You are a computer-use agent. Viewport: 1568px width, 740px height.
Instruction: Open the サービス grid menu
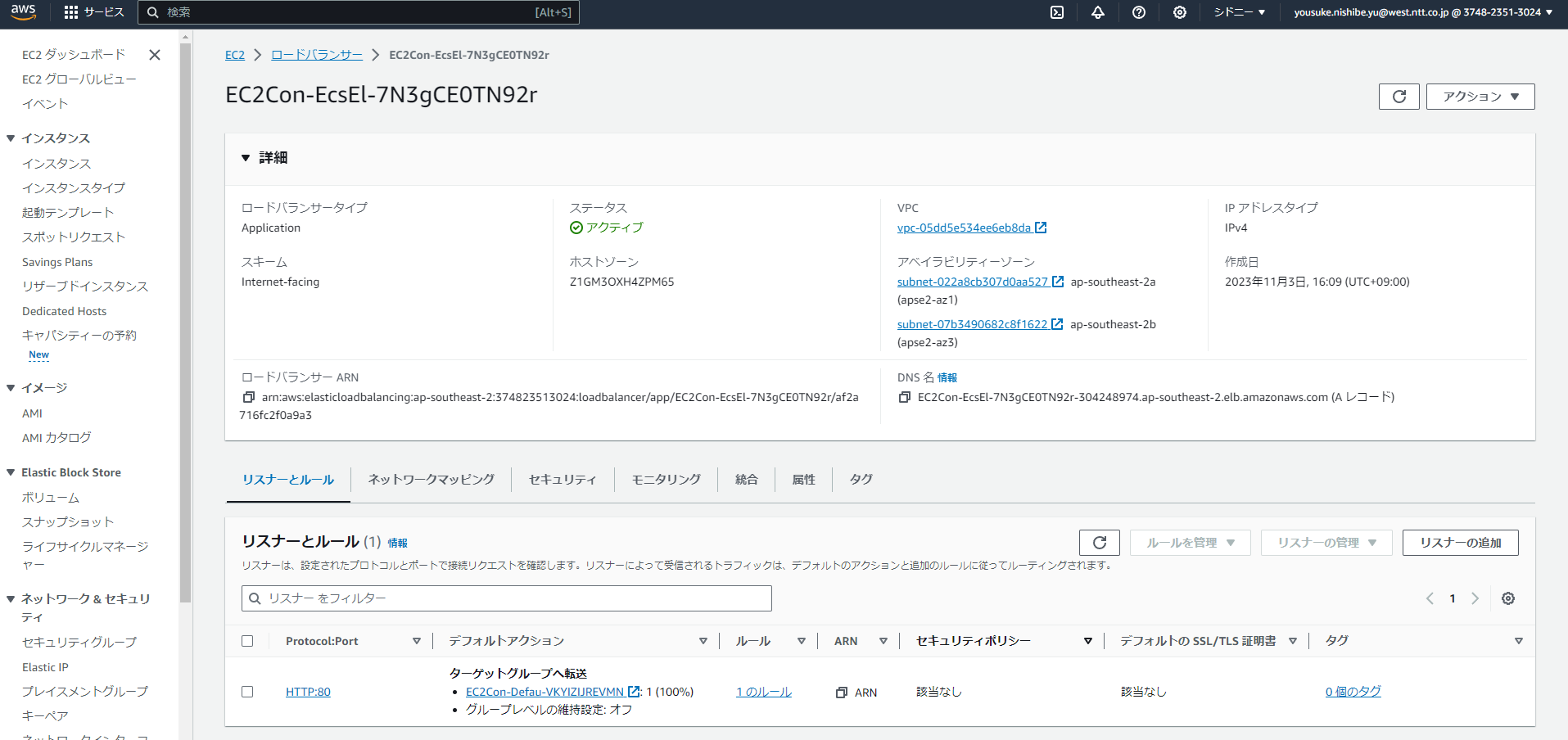[93, 12]
